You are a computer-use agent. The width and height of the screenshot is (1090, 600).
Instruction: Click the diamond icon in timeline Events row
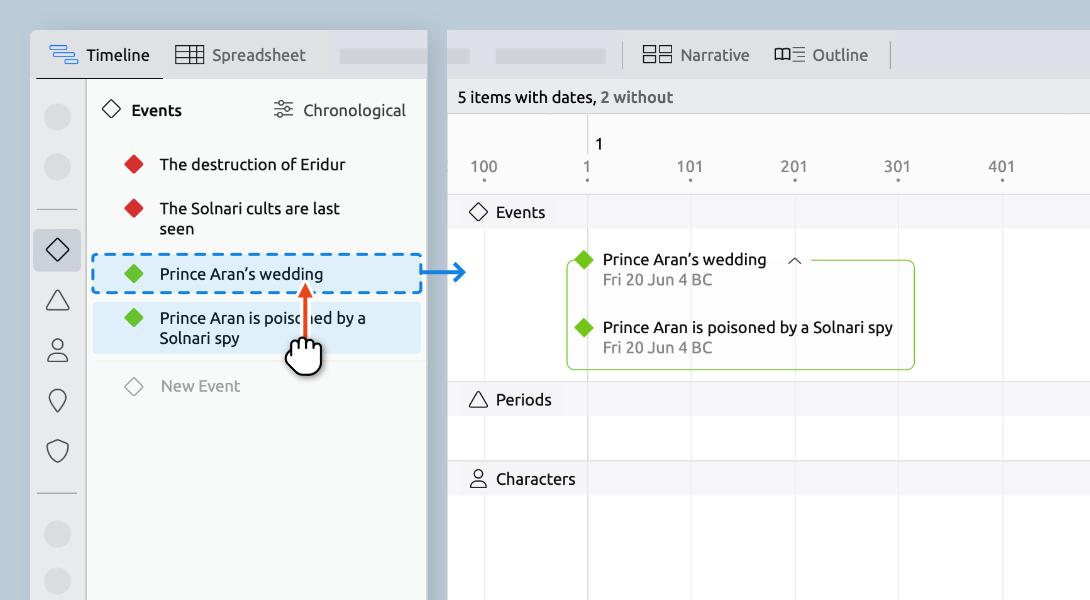pyautogui.click(x=478, y=212)
